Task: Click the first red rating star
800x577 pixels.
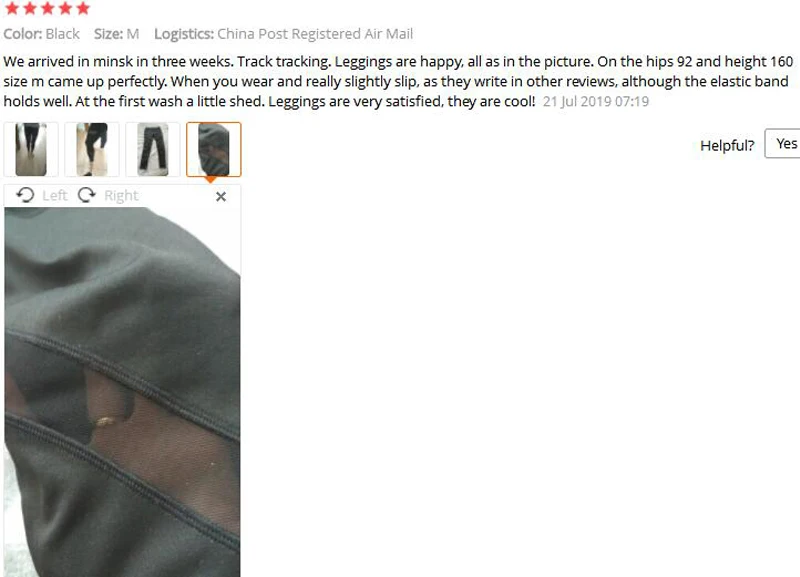Action: point(12,8)
